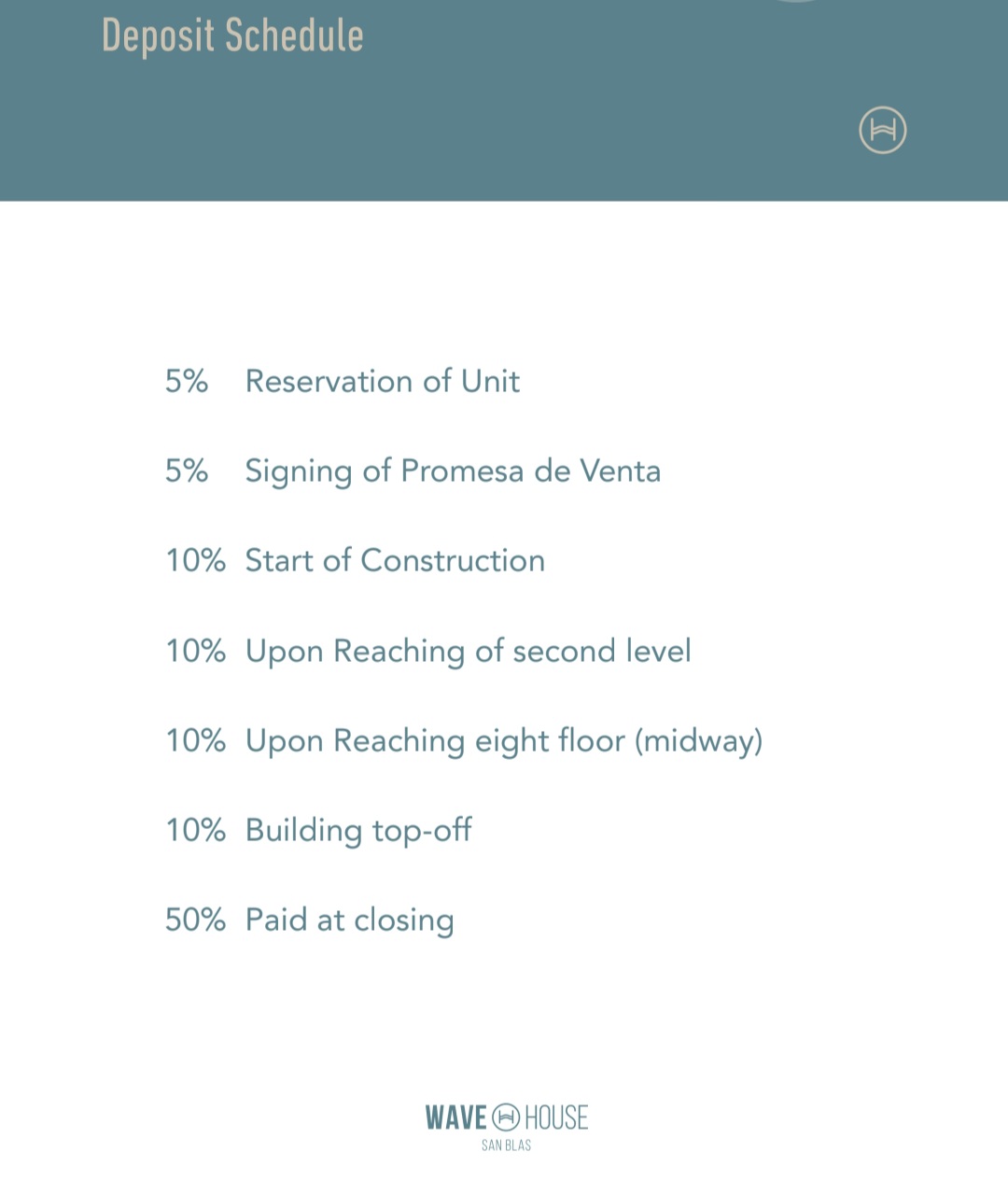Viewport: 1008px width, 1180px height.
Task: Select the Reservation of Unit text
Action: point(382,381)
